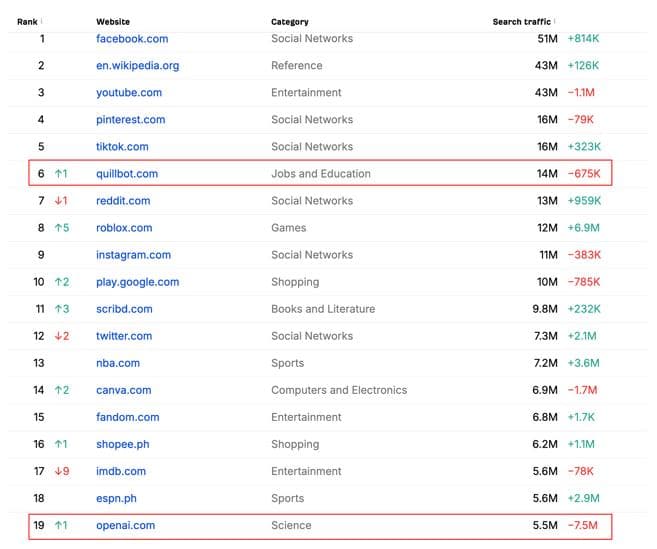Click the twitter.com link

[x=124, y=336]
